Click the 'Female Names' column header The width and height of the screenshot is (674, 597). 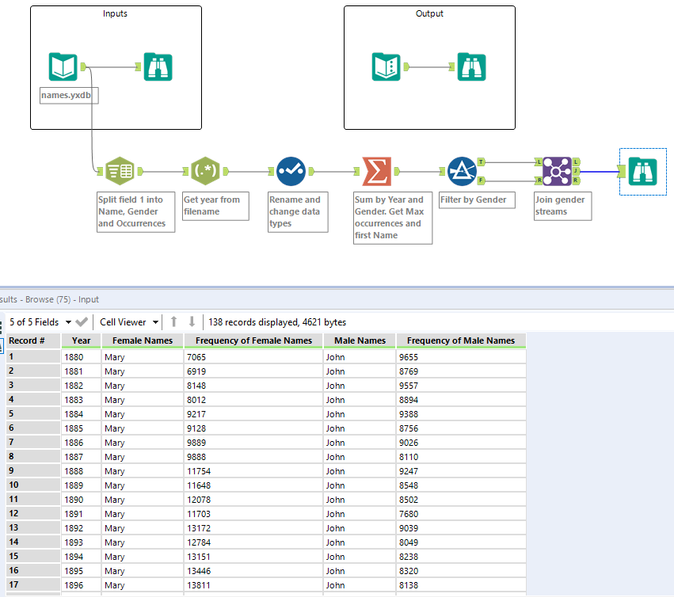click(143, 341)
